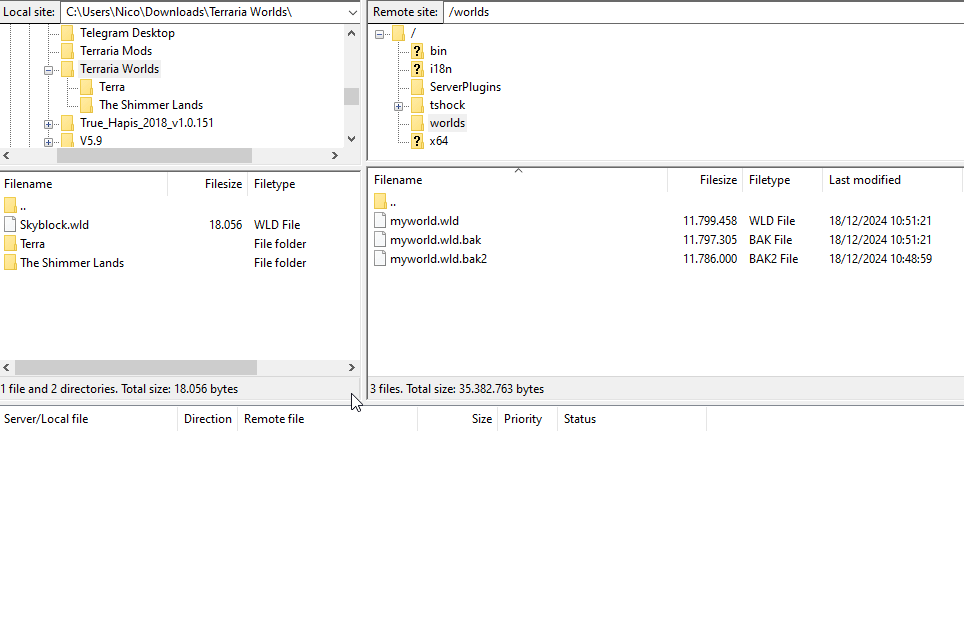964x641 pixels.
Task: Open the Terra folder in local file list
Action: coord(33,243)
